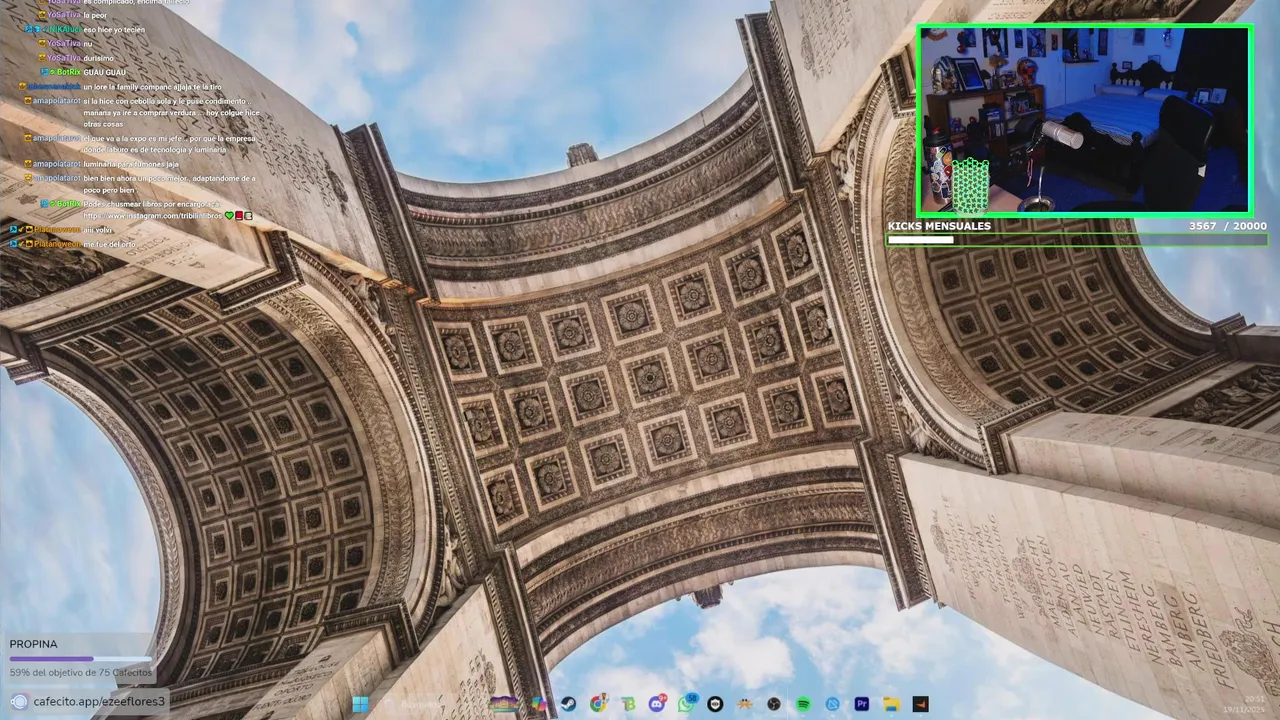Open the Windows Start menu
Viewport: 1280px width, 720px height.
(x=360, y=704)
